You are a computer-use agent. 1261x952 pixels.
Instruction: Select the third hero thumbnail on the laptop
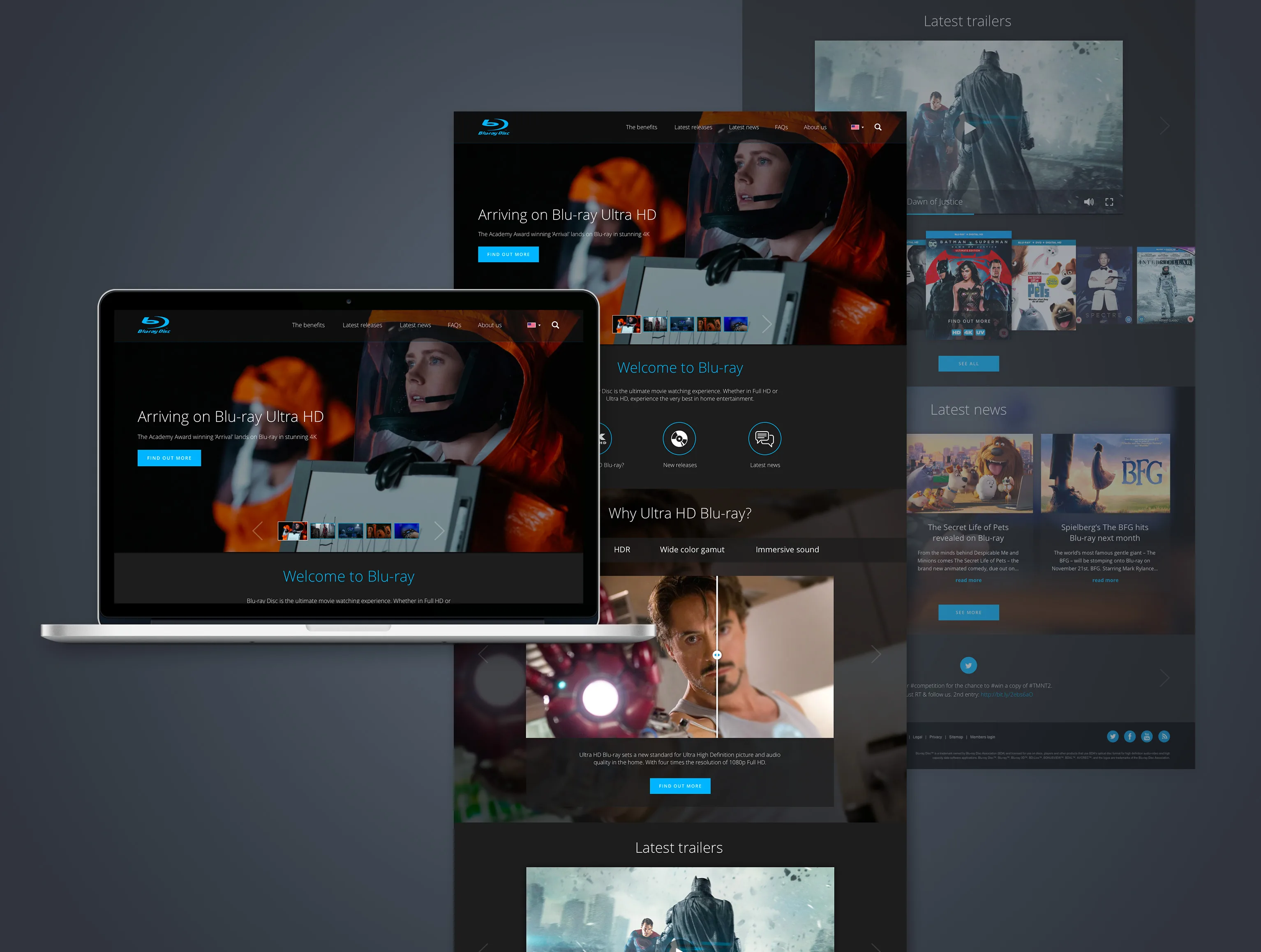351,531
